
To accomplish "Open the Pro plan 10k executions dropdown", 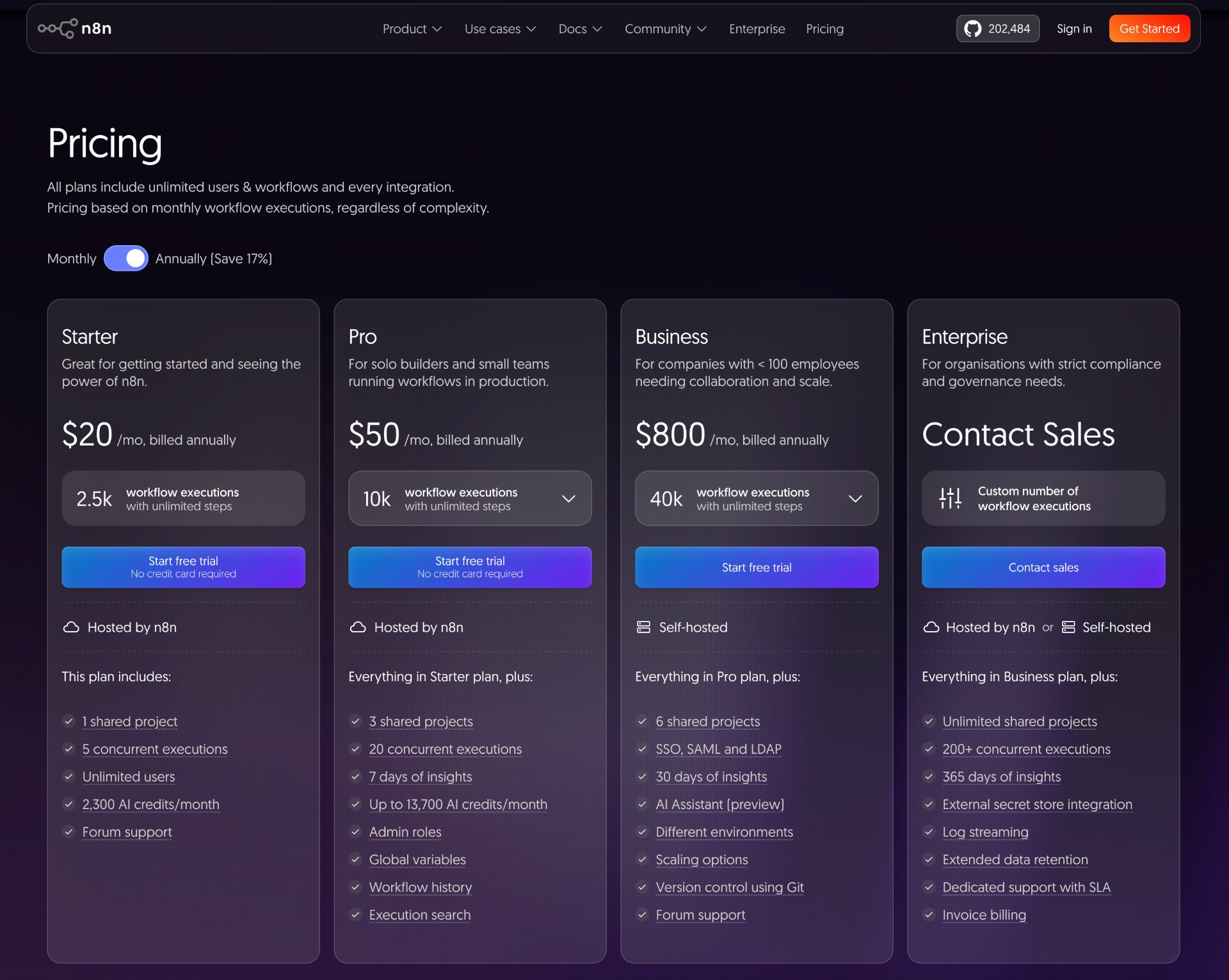I will pyautogui.click(x=470, y=499).
